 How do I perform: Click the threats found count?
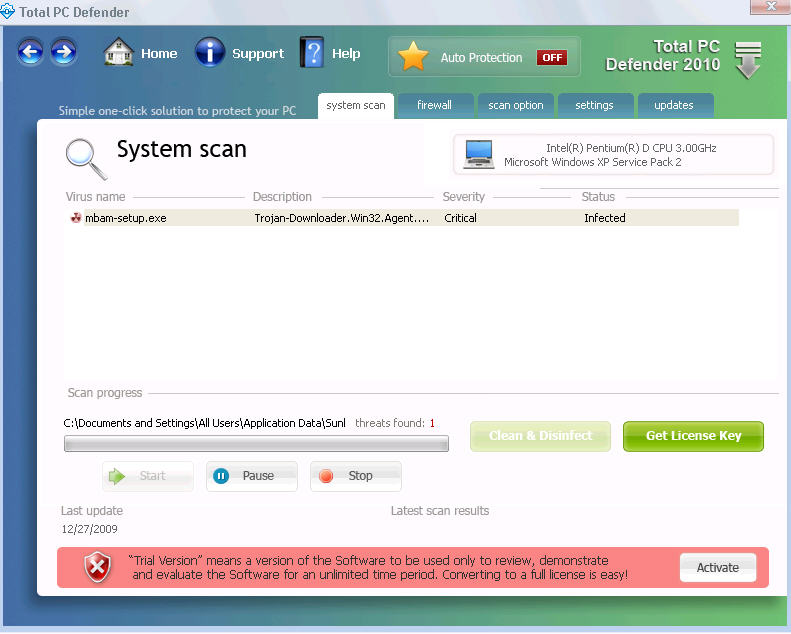pyautogui.click(x=432, y=423)
